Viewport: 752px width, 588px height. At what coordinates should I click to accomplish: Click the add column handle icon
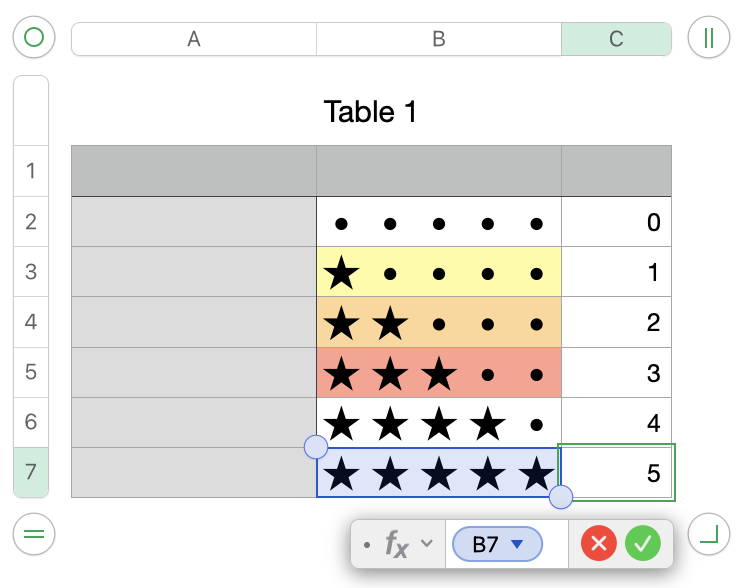pos(708,38)
